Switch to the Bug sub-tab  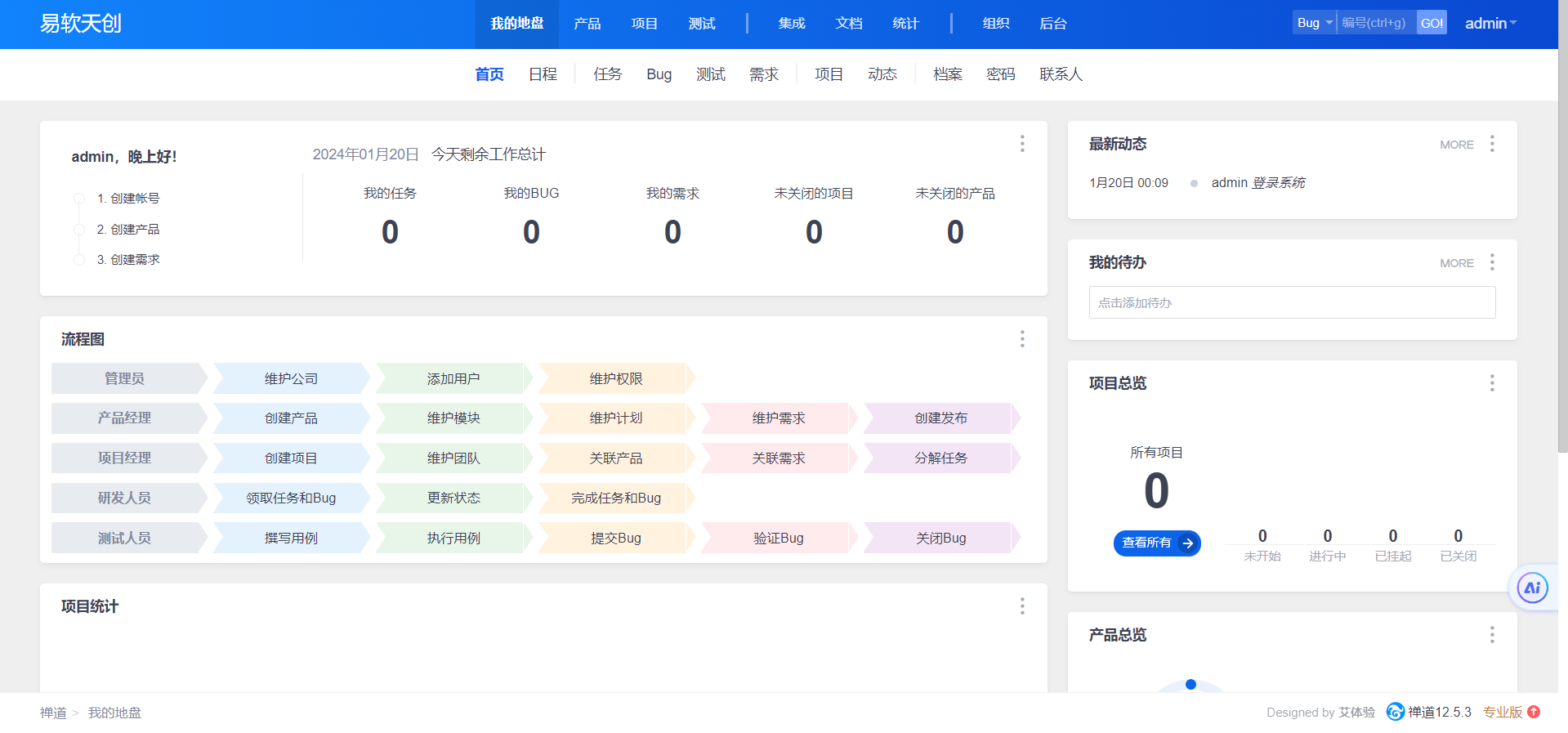click(x=659, y=74)
